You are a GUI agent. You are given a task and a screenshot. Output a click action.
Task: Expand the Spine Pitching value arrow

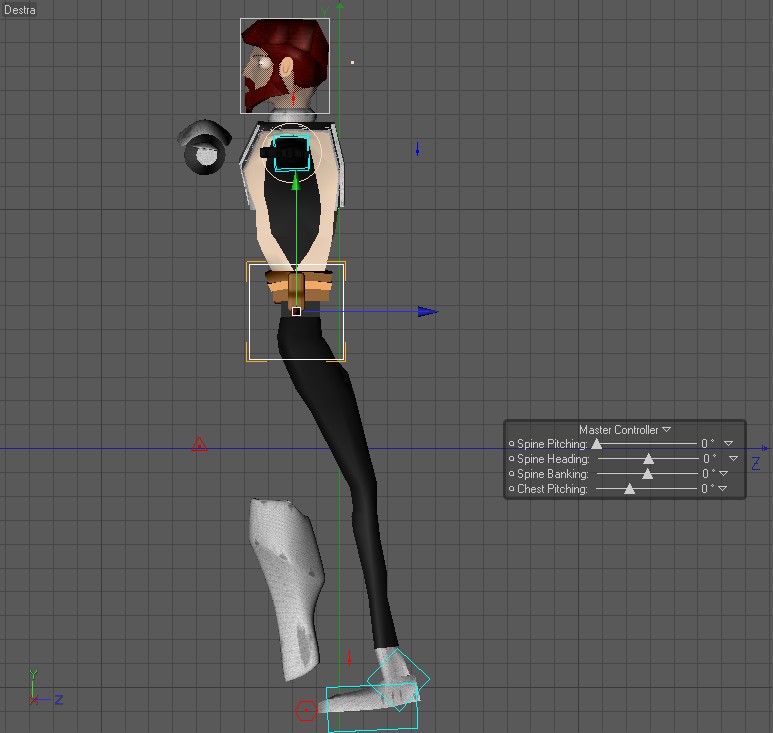[x=728, y=444]
